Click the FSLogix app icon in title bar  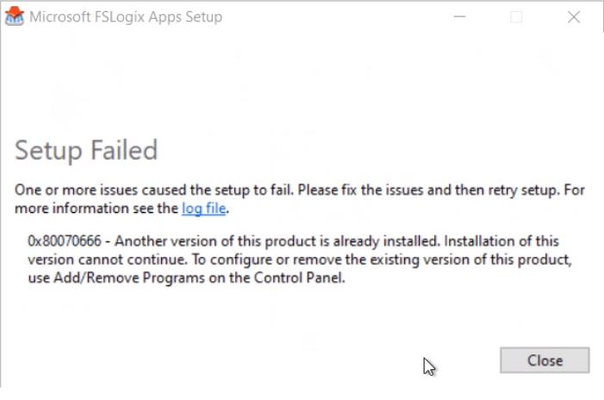click(x=15, y=17)
